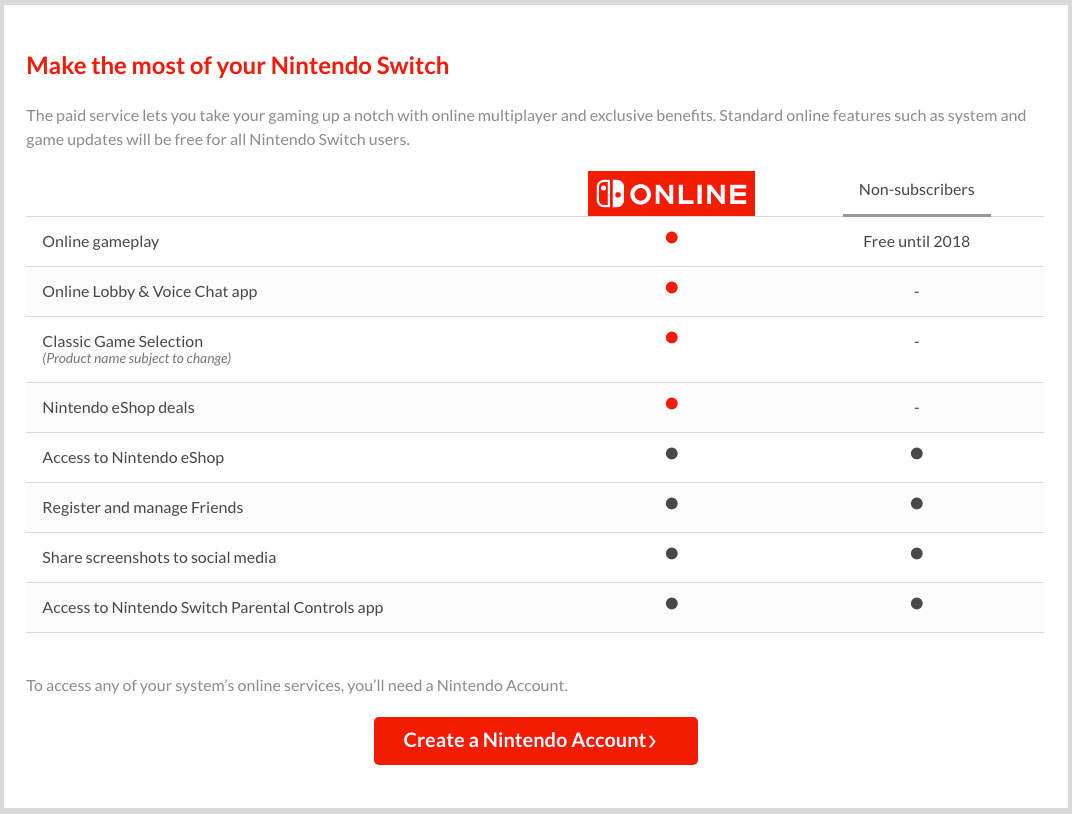
Task: Click the Online gameplay row label
Action: tap(101, 242)
